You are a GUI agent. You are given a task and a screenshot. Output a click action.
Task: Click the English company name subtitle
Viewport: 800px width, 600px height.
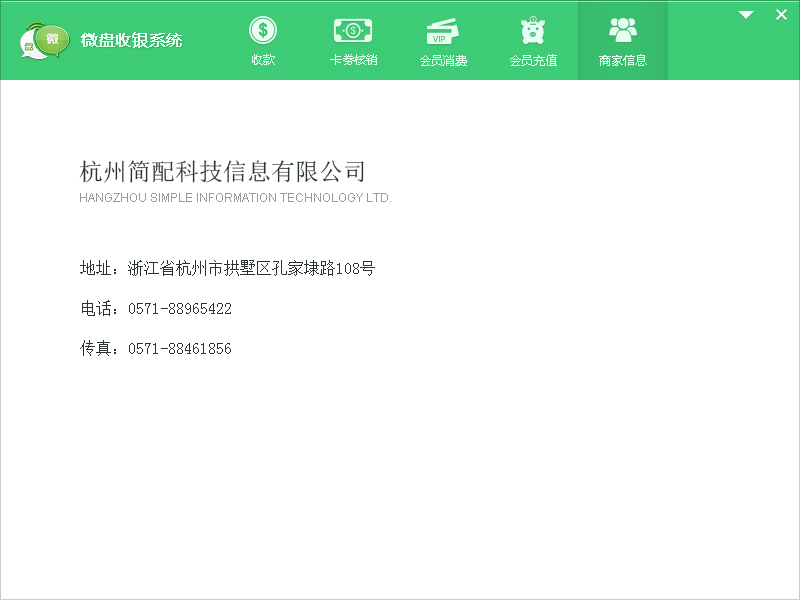click(x=235, y=197)
